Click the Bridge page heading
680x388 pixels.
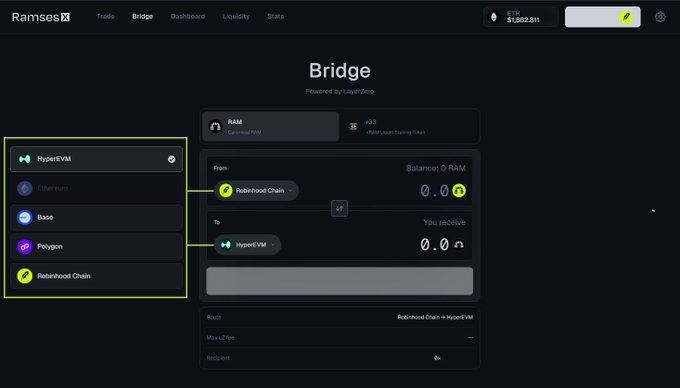pyautogui.click(x=340, y=71)
